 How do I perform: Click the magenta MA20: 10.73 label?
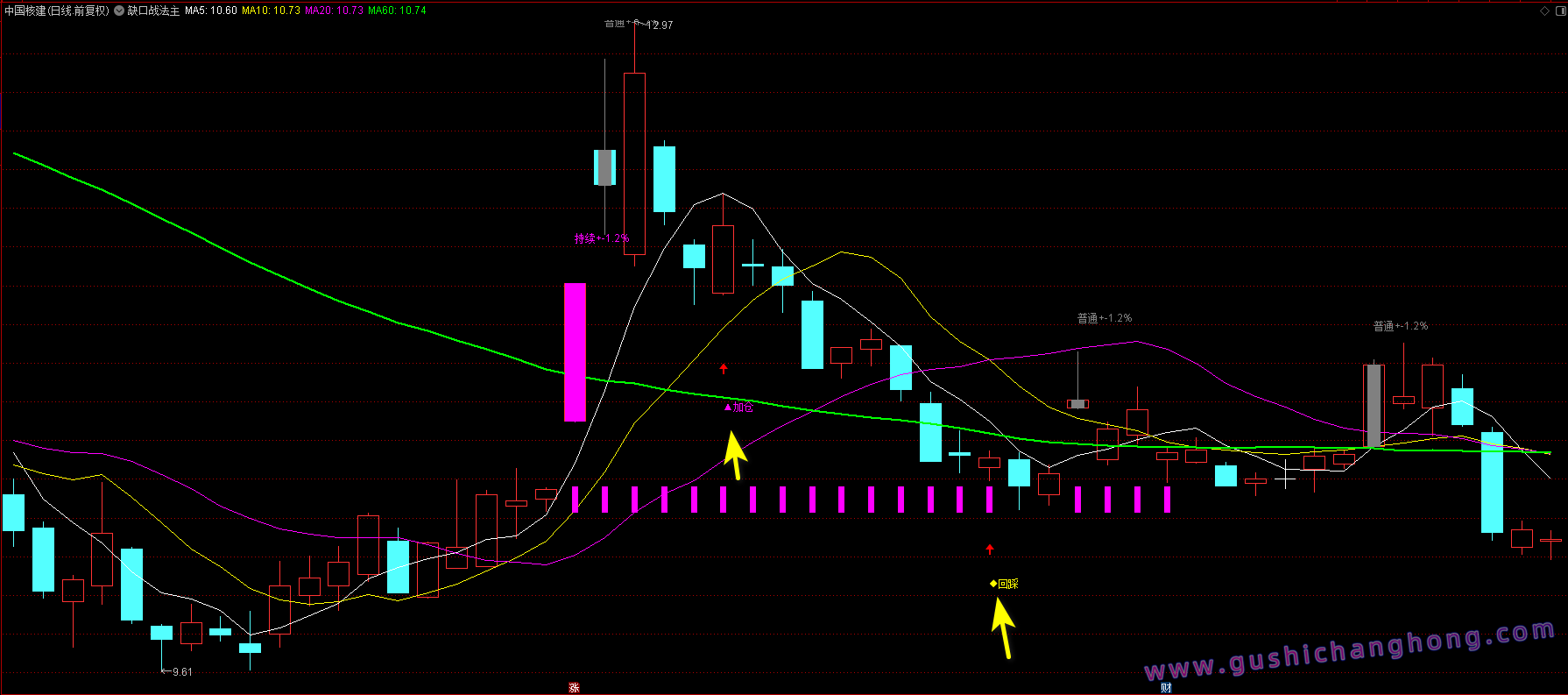334,11
